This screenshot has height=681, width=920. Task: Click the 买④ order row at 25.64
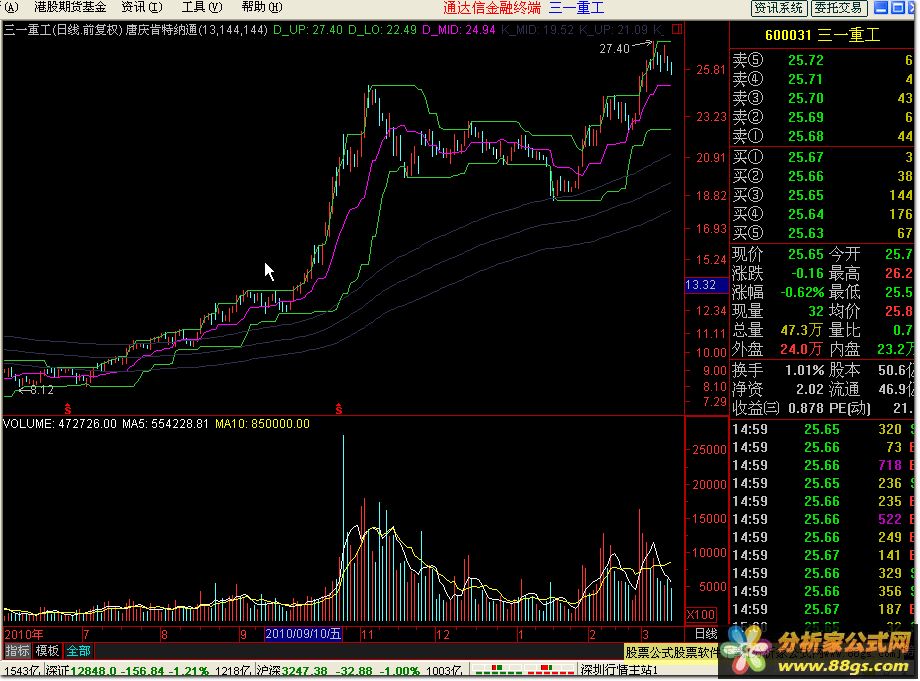coord(823,214)
